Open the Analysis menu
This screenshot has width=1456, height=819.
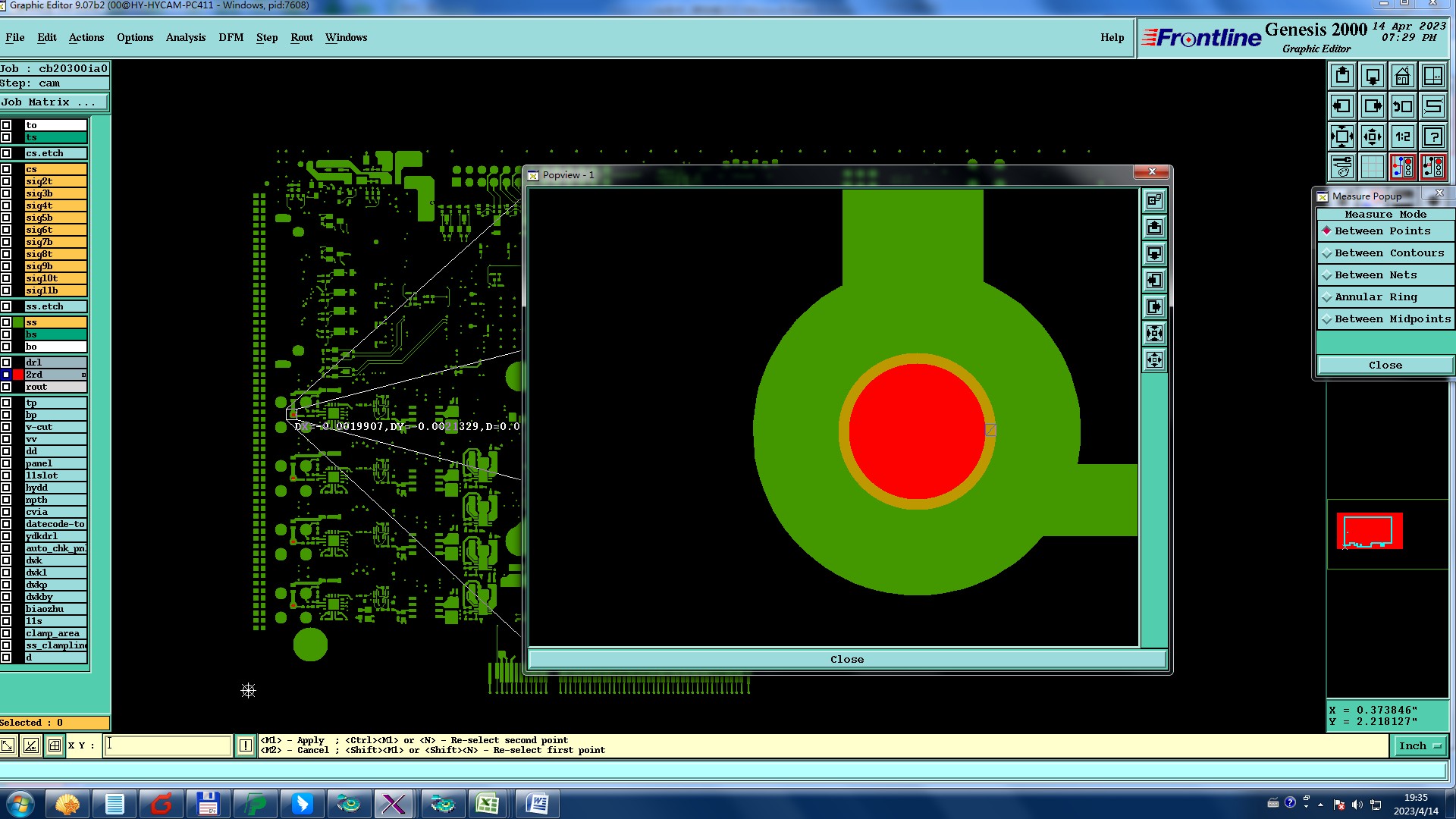point(185,38)
